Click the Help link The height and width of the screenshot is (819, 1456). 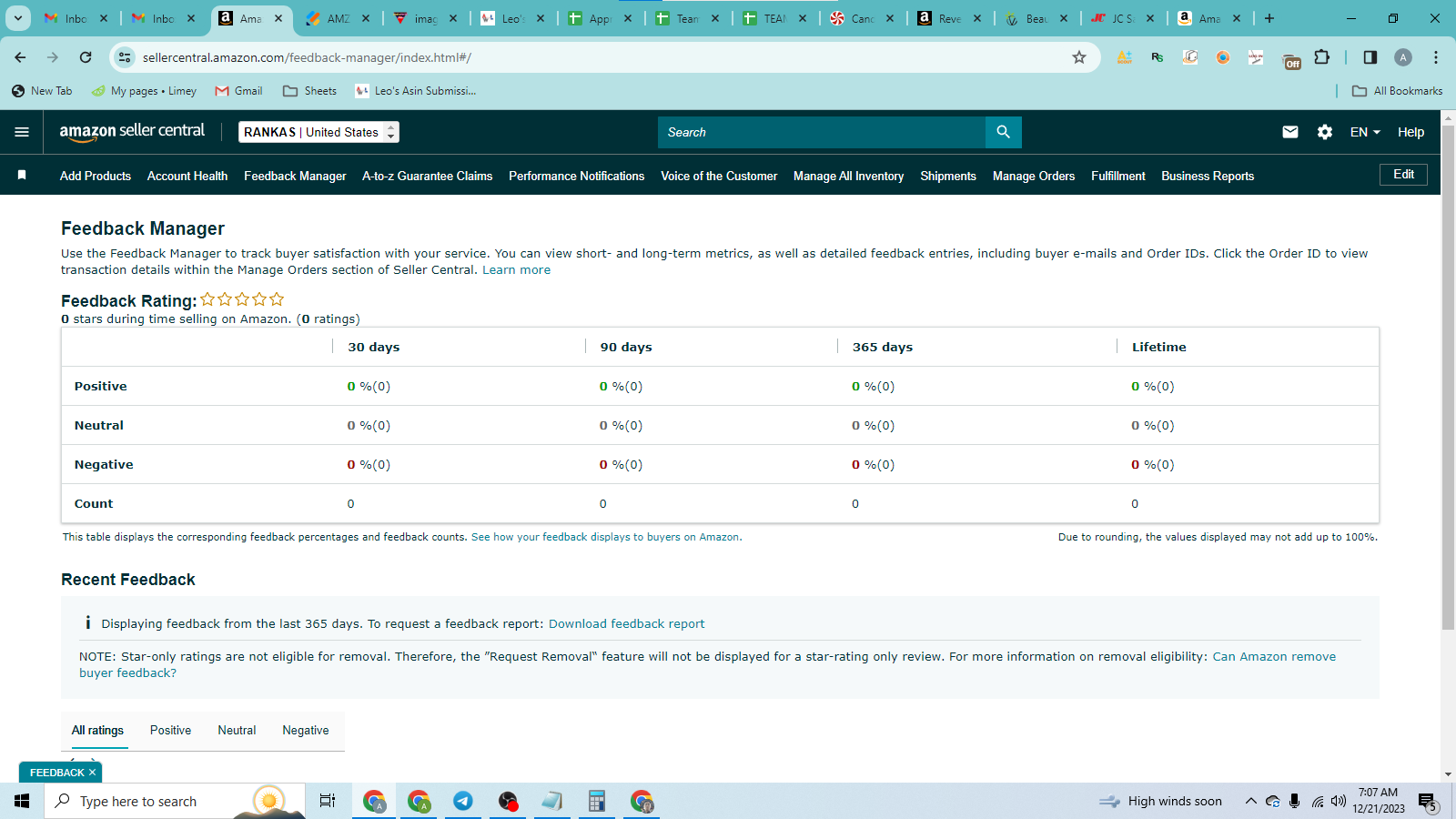(x=1410, y=132)
